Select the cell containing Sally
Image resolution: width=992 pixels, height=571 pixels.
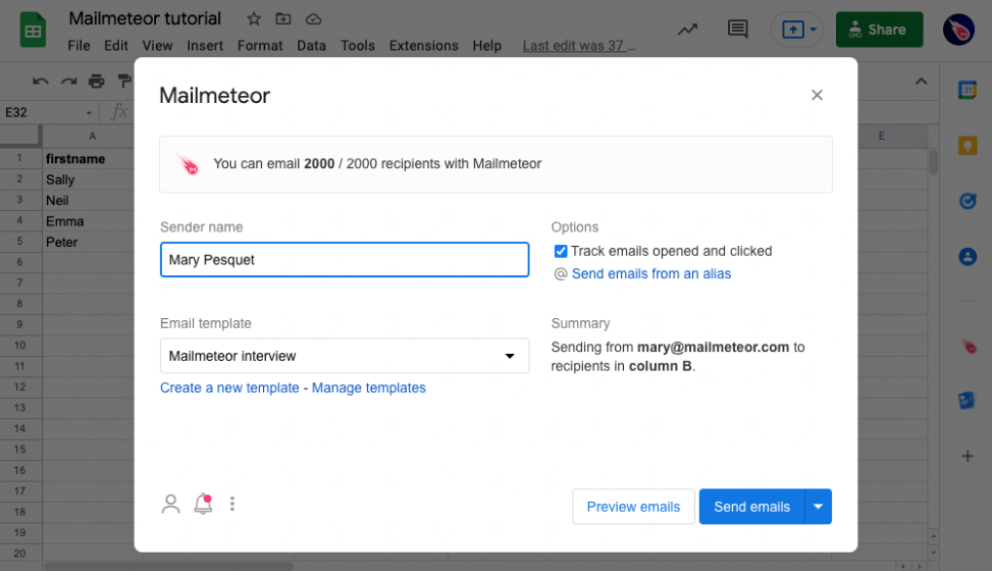pyautogui.click(x=89, y=180)
